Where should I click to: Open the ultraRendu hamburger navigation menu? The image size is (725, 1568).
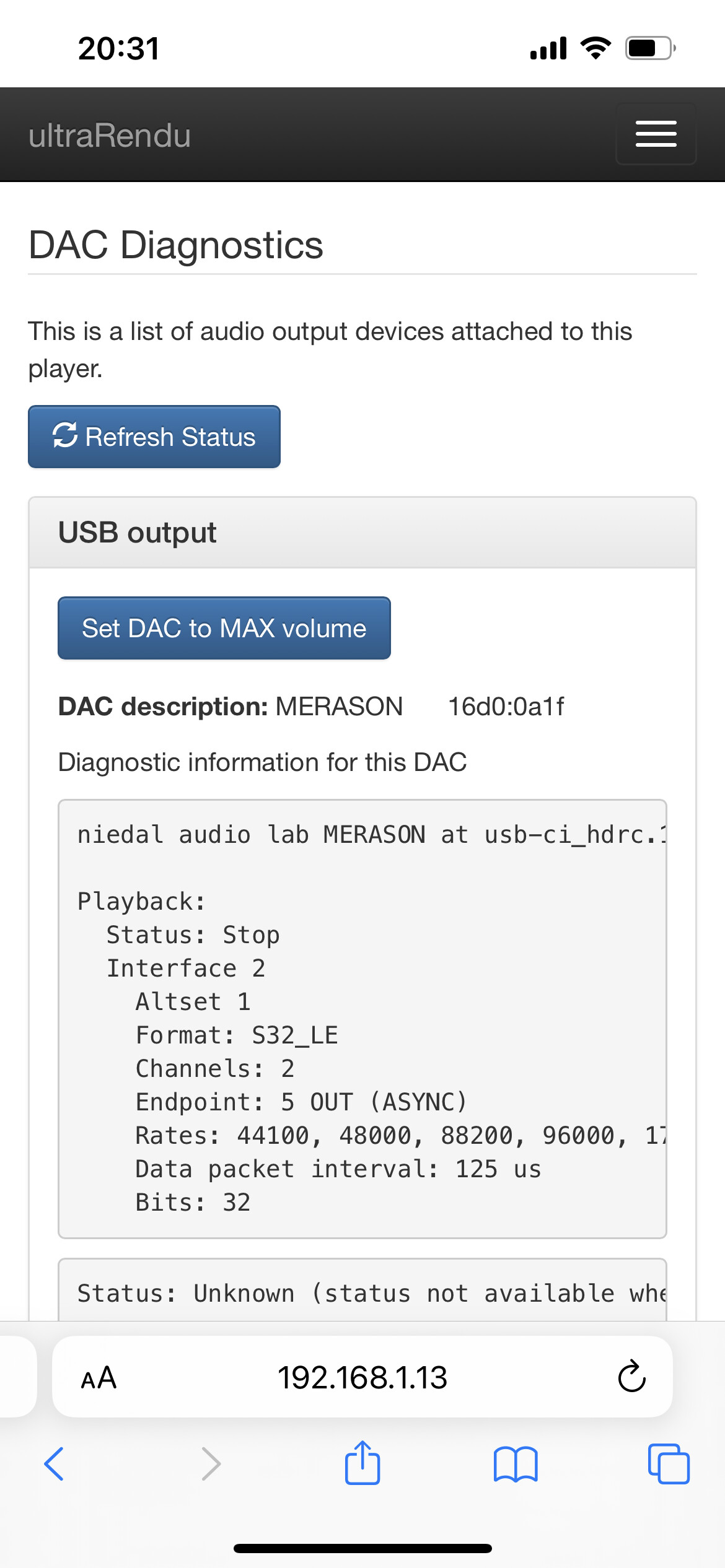(656, 134)
